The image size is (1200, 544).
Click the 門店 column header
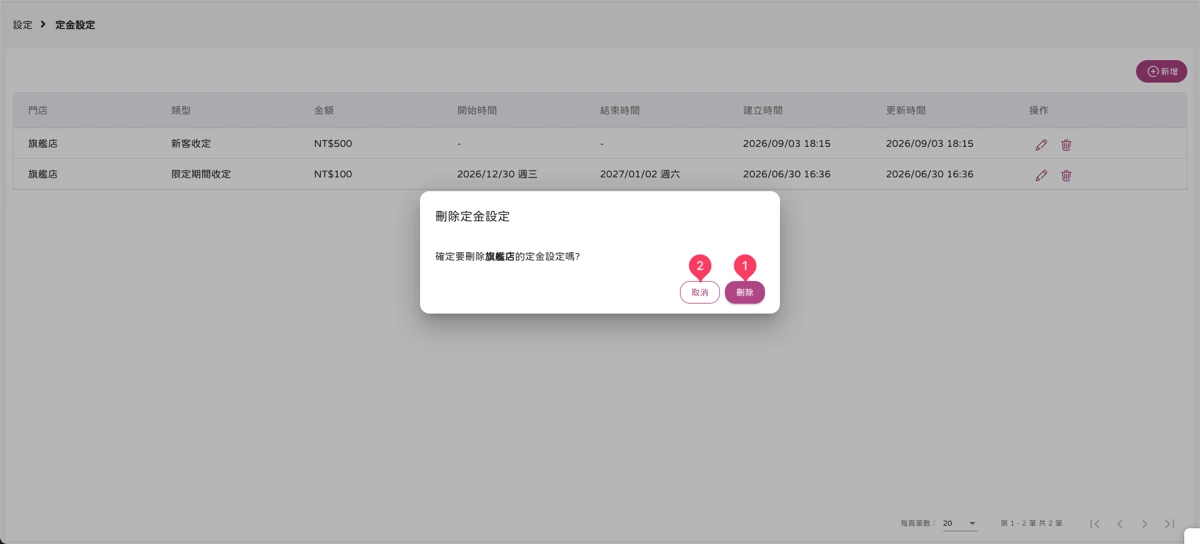coord(38,110)
